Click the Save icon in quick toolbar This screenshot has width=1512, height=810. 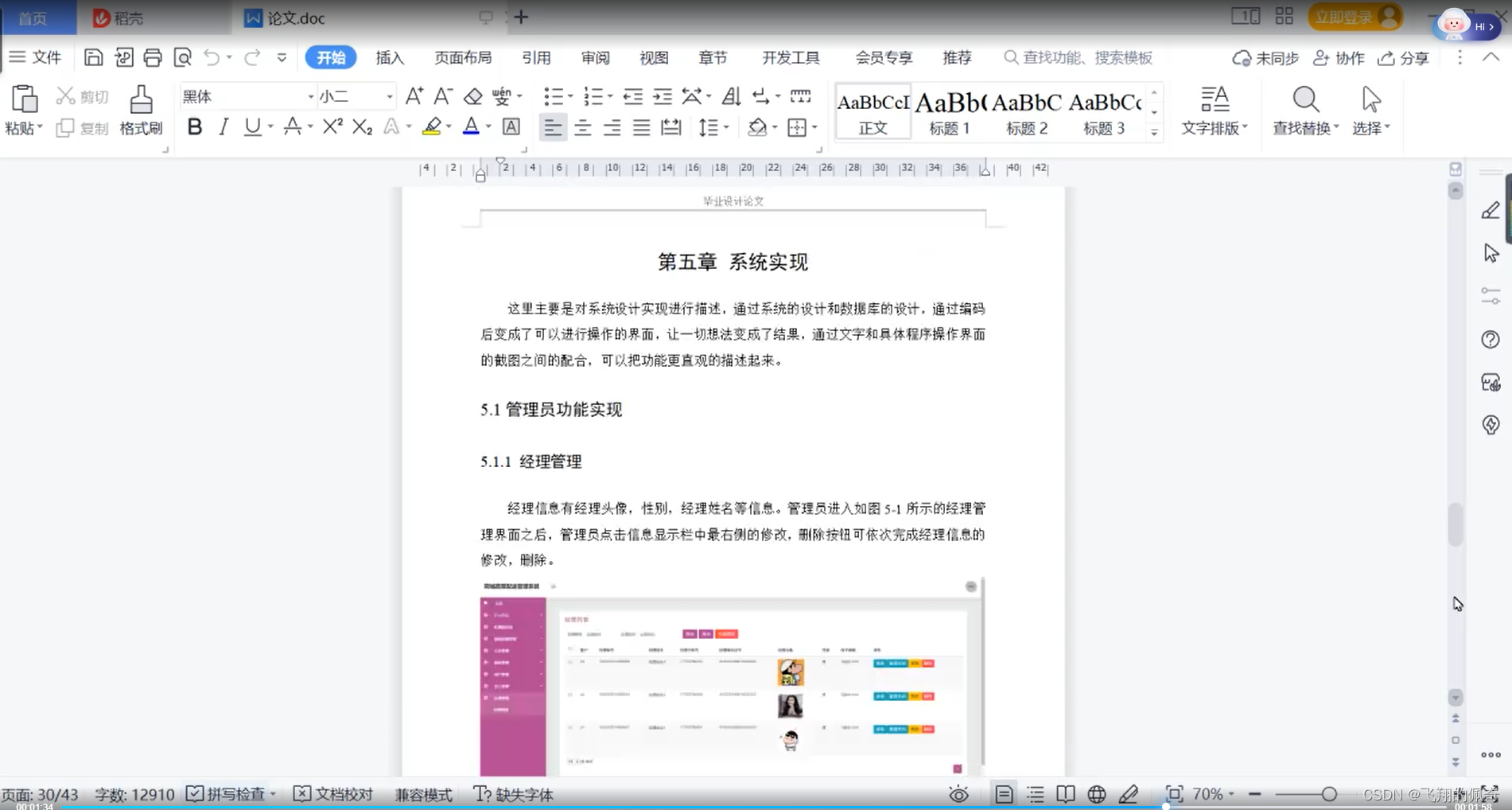click(93, 57)
